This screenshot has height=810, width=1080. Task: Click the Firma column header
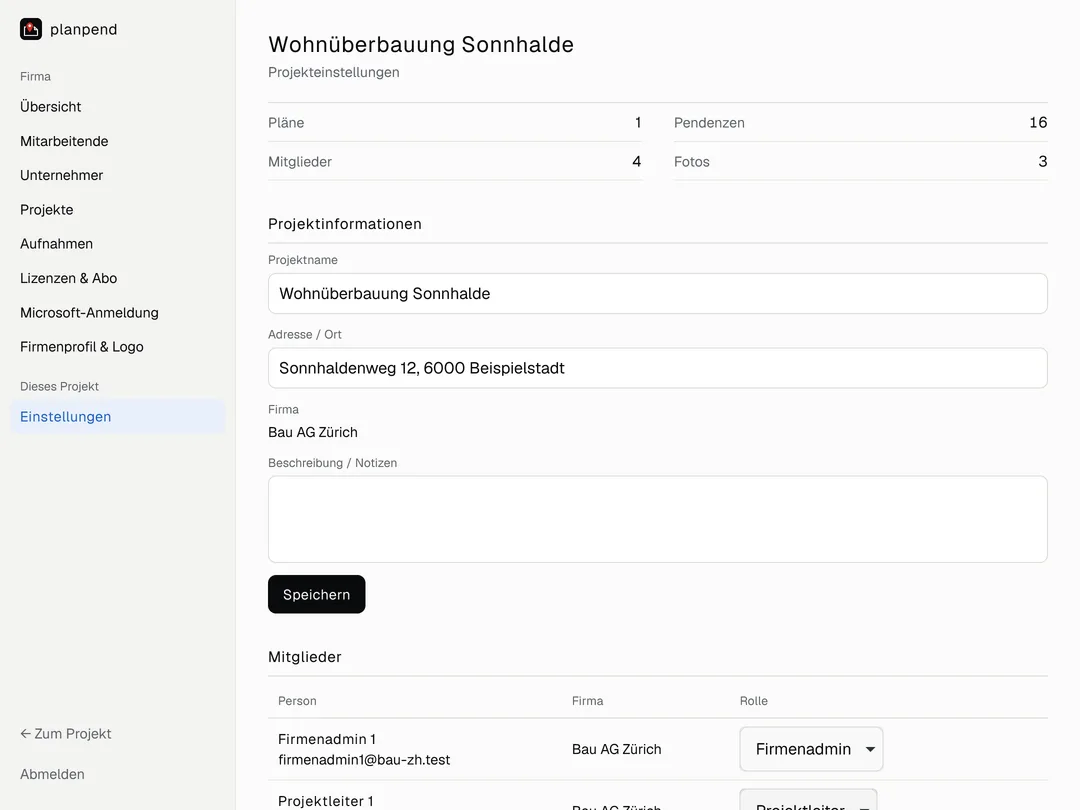(x=588, y=700)
